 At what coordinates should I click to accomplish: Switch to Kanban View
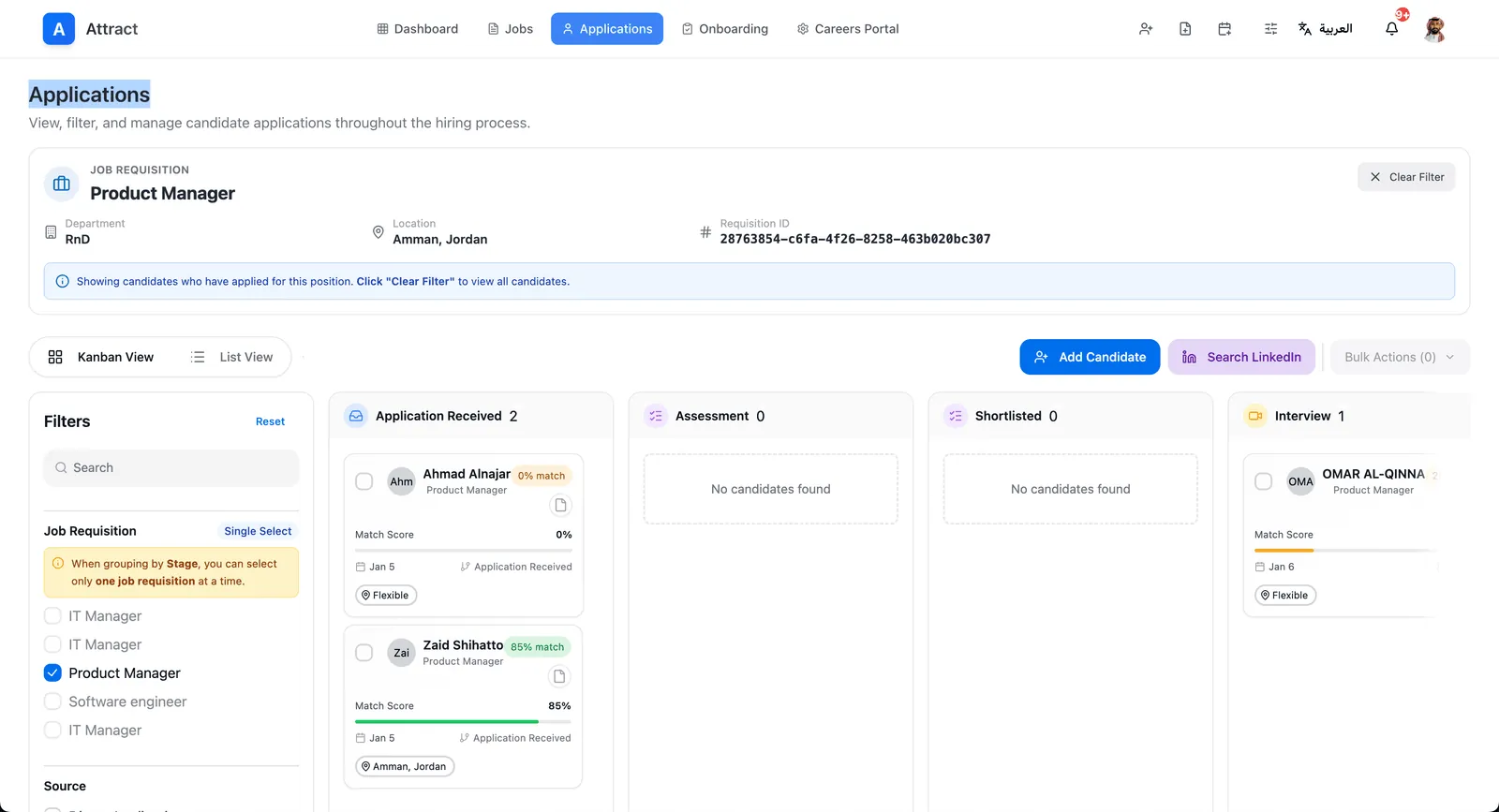pyautogui.click(x=101, y=357)
